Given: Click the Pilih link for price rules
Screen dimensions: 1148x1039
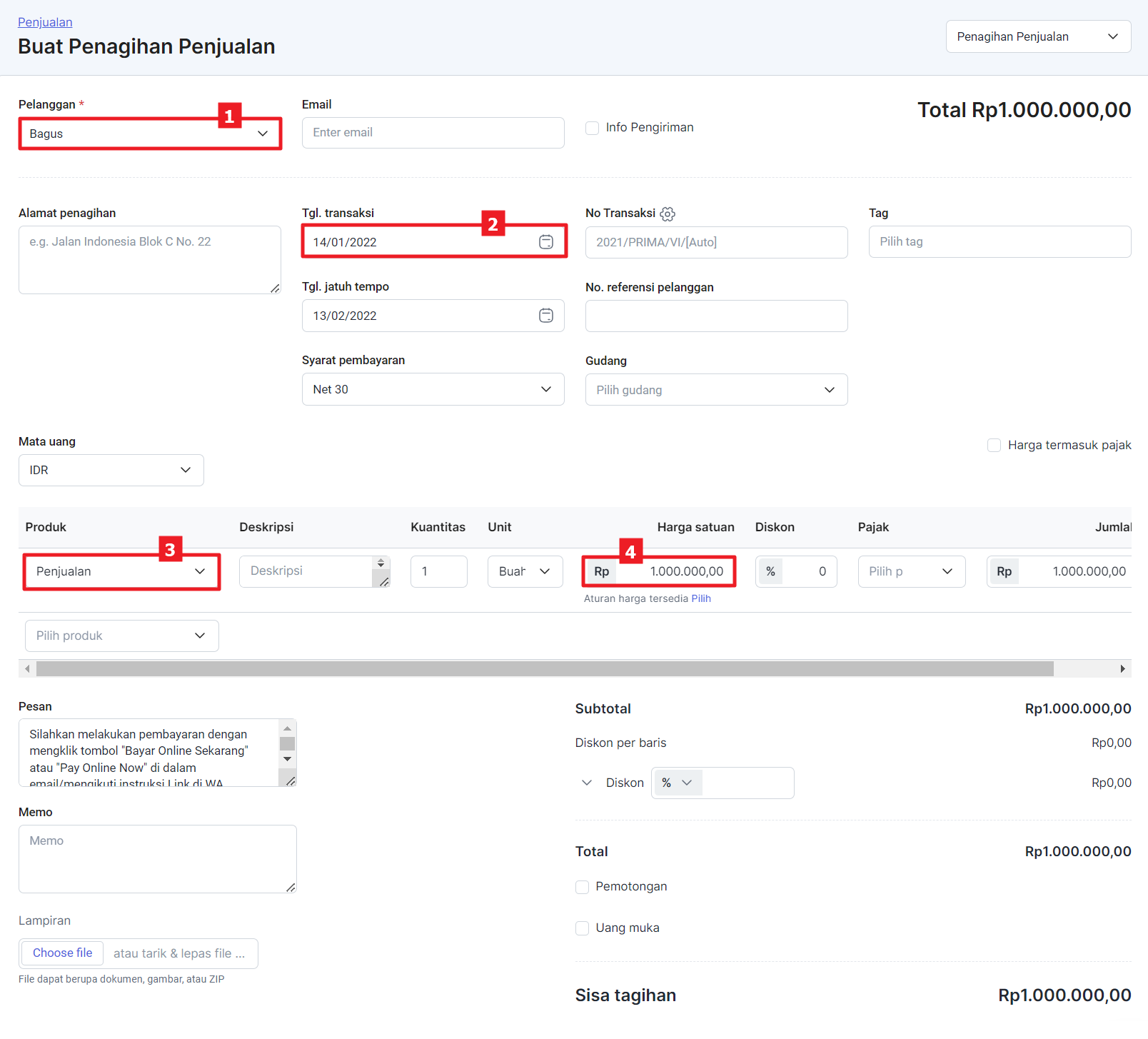Looking at the screenshot, I should click(700, 598).
